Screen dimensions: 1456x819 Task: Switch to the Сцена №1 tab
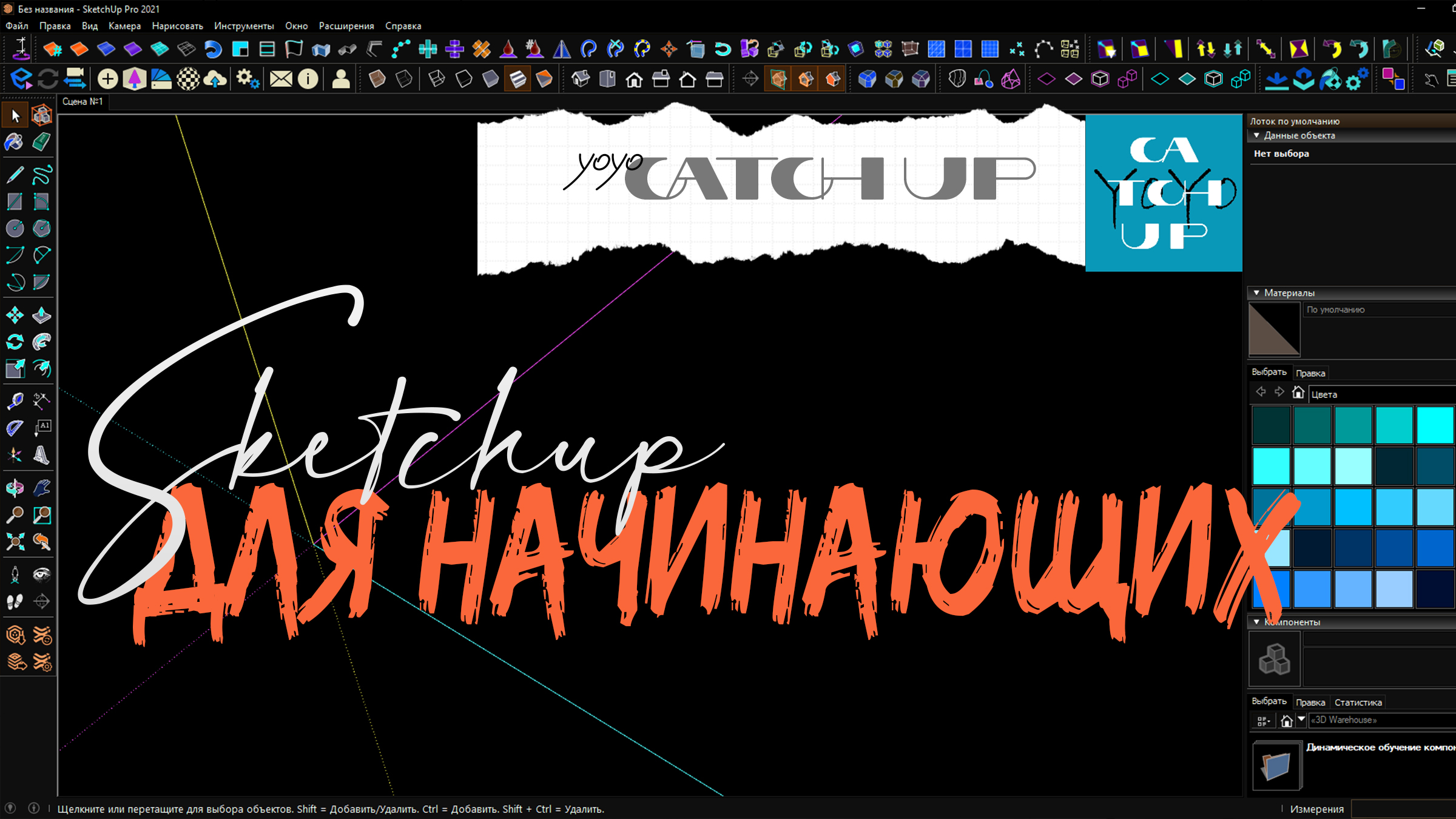click(x=83, y=102)
